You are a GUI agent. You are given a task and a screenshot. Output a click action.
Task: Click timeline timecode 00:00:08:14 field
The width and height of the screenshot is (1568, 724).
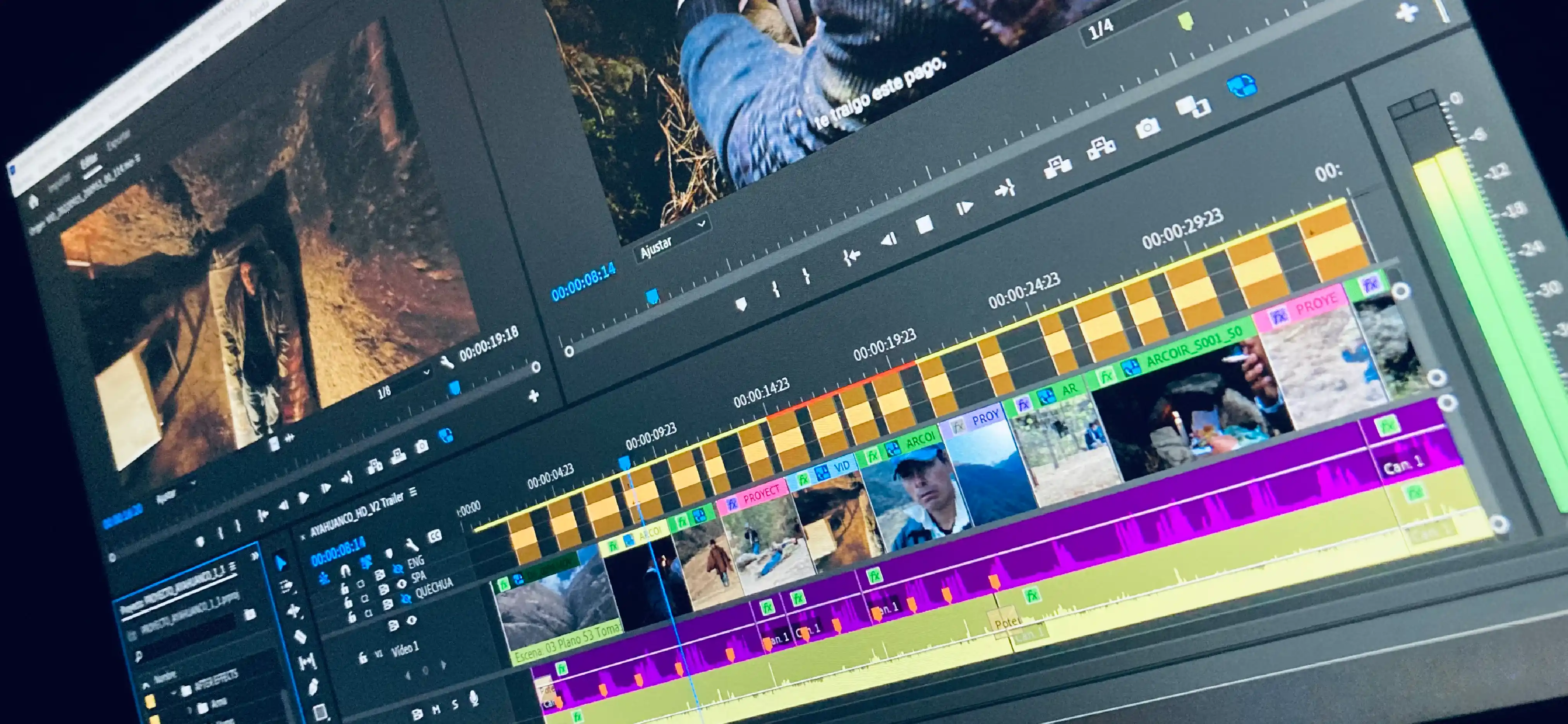click(x=338, y=551)
